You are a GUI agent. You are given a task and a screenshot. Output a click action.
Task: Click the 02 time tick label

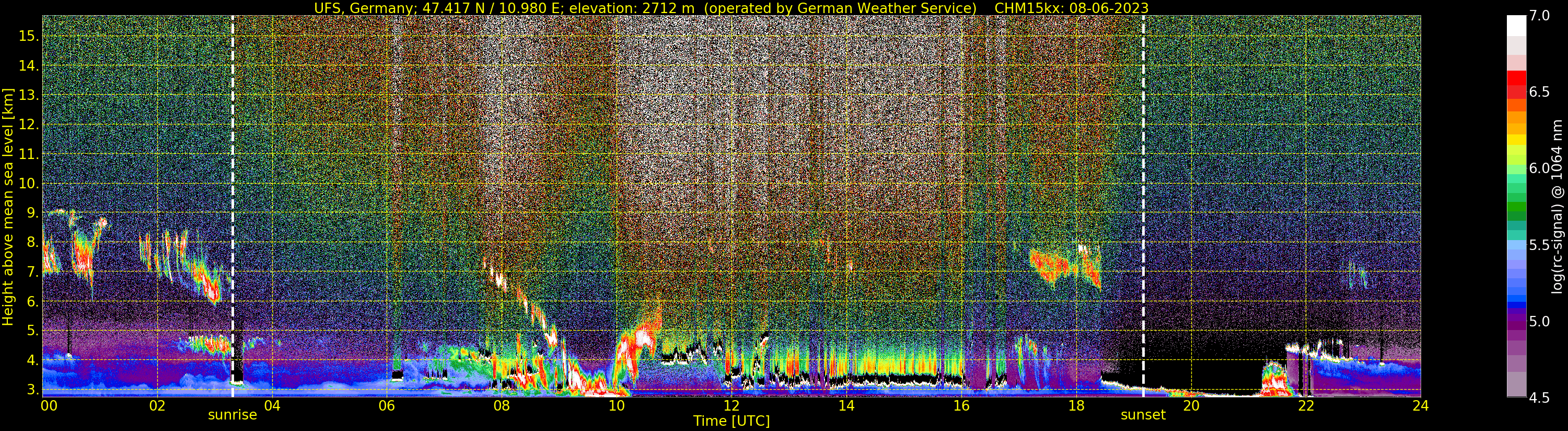(158, 406)
